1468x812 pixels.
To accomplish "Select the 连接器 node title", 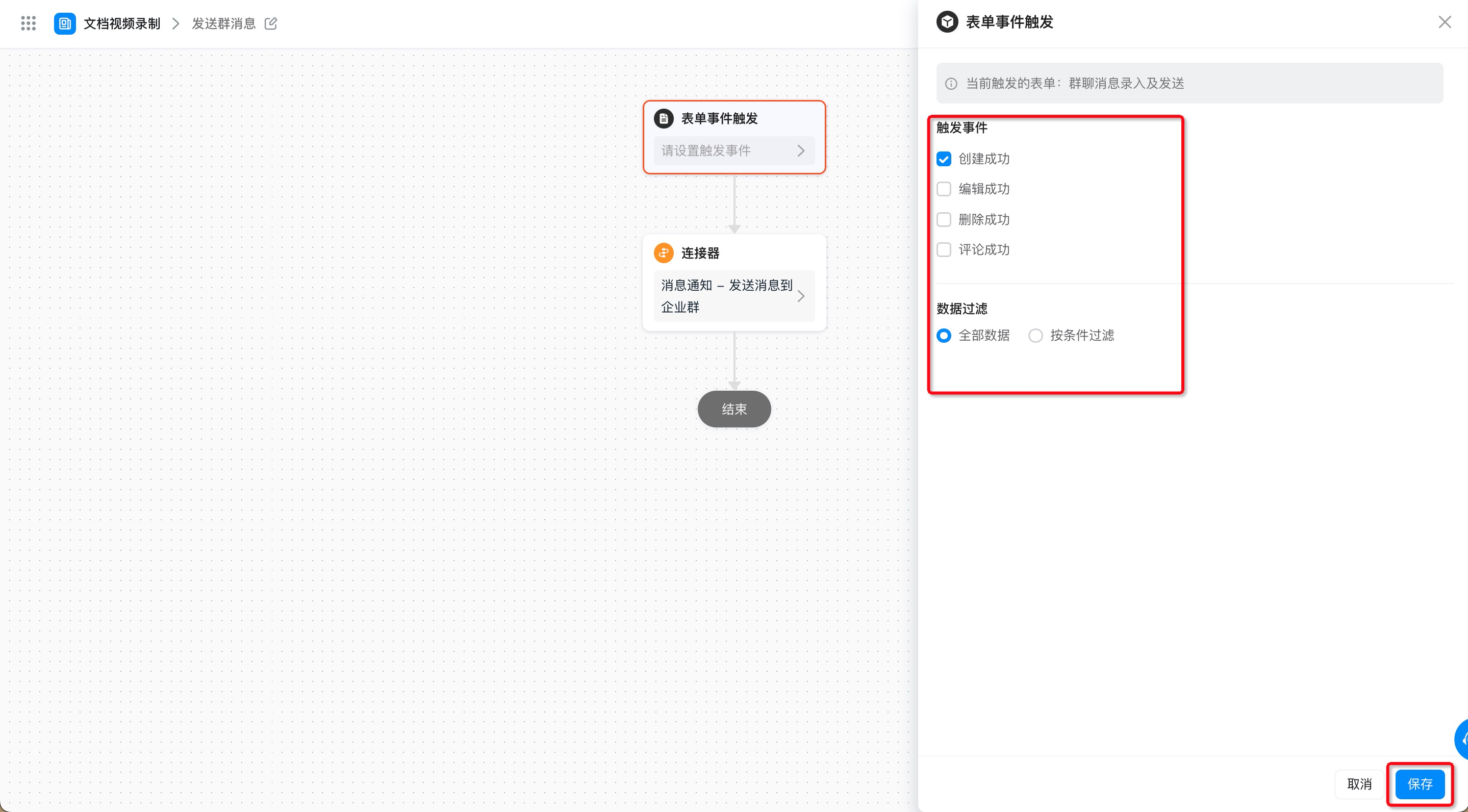I will [x=700, y=253].
